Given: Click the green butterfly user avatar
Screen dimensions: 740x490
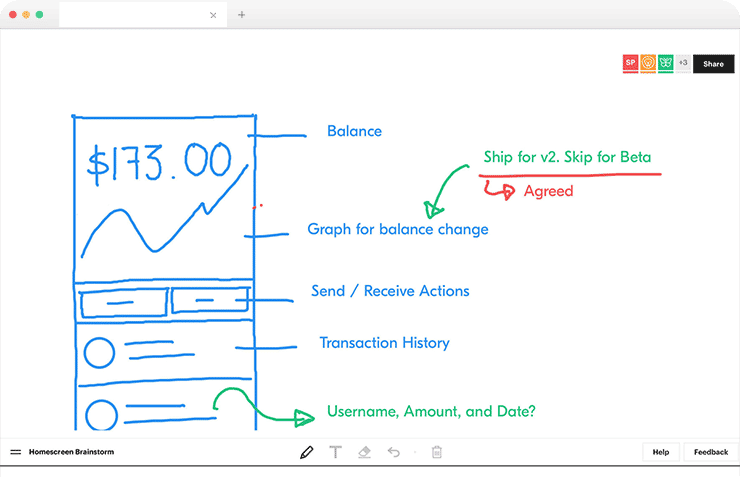Looking at the screenshot, I should click(x=665, y=63).
